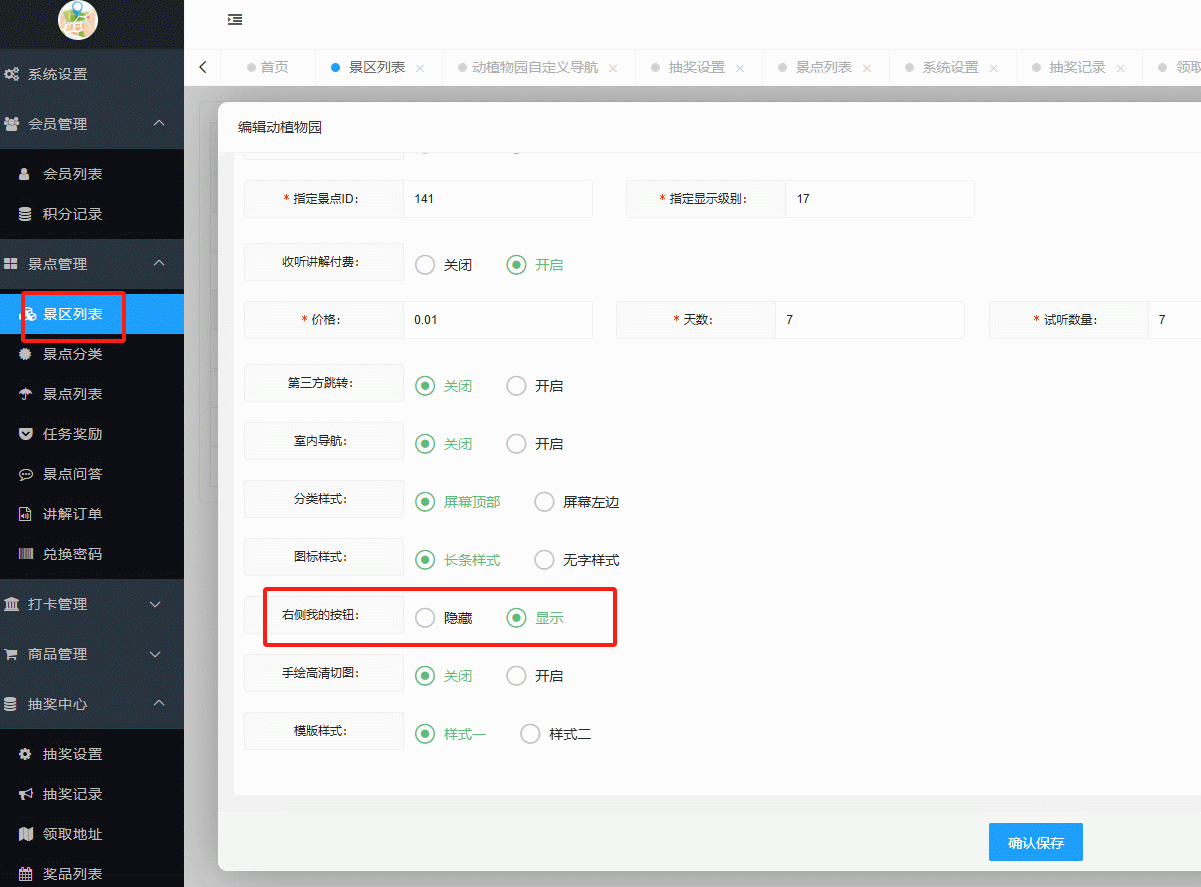
Task: Choose 屏幕左边 for 分类样式
Action: tap(577, 502)
